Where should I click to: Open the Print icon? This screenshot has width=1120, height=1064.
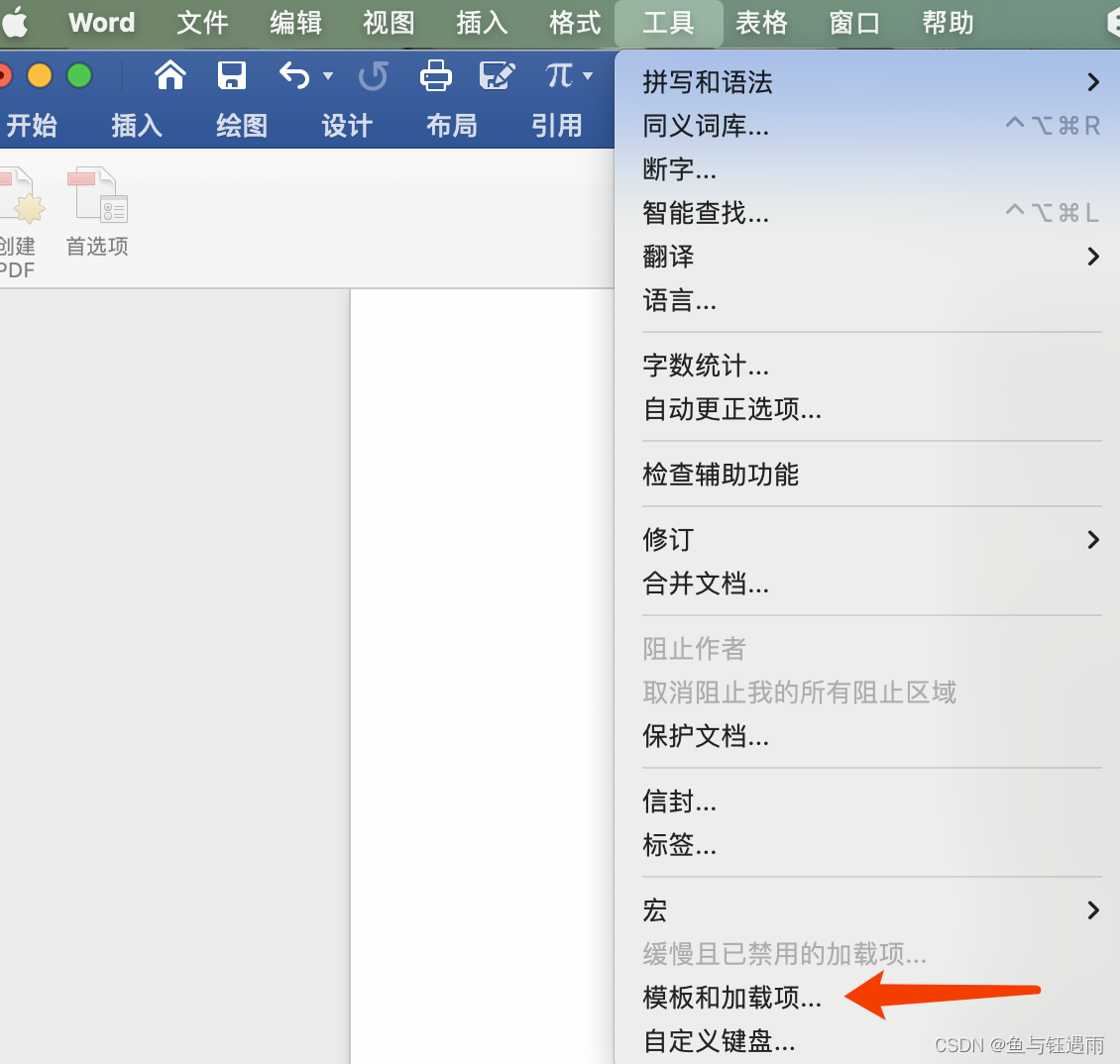[x=436, y=75]
